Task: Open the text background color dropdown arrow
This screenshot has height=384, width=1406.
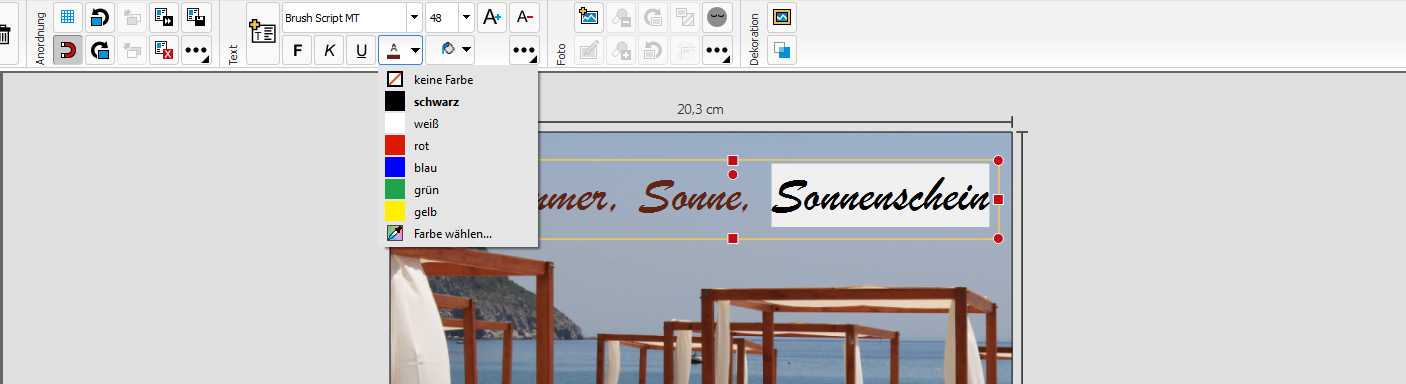Action: 467,50
